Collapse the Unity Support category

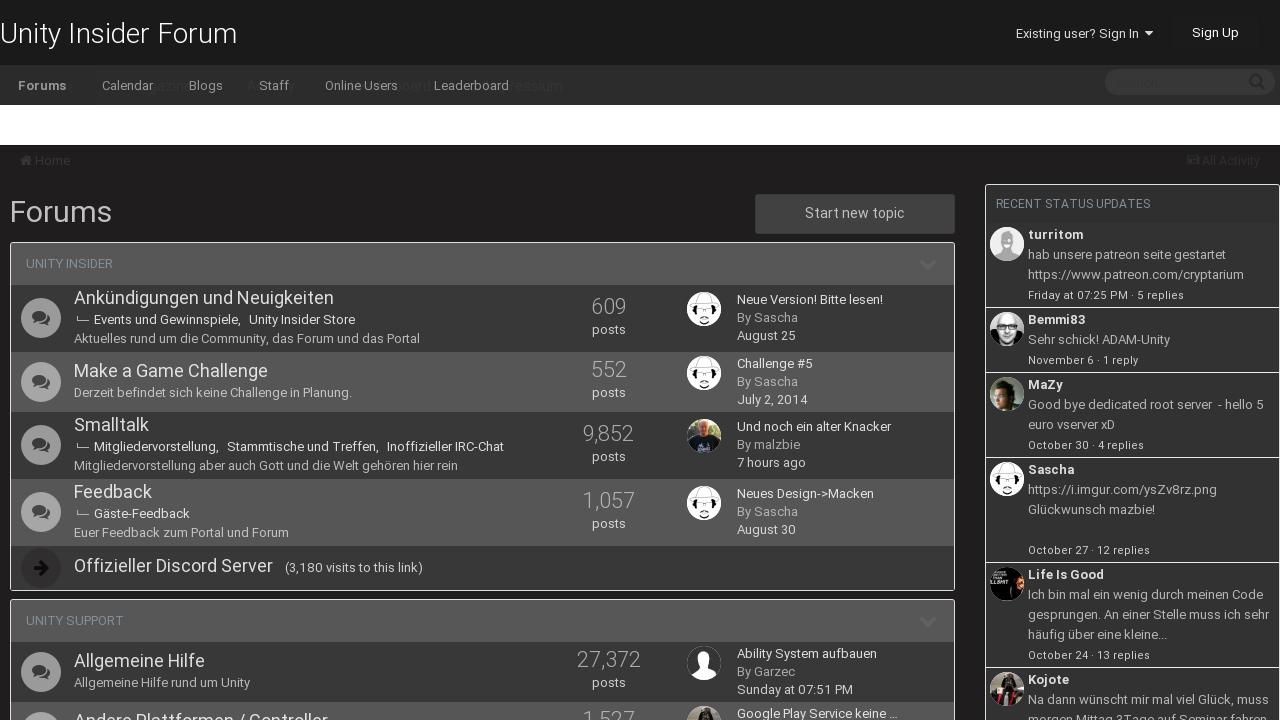click(x=928, y=621)
